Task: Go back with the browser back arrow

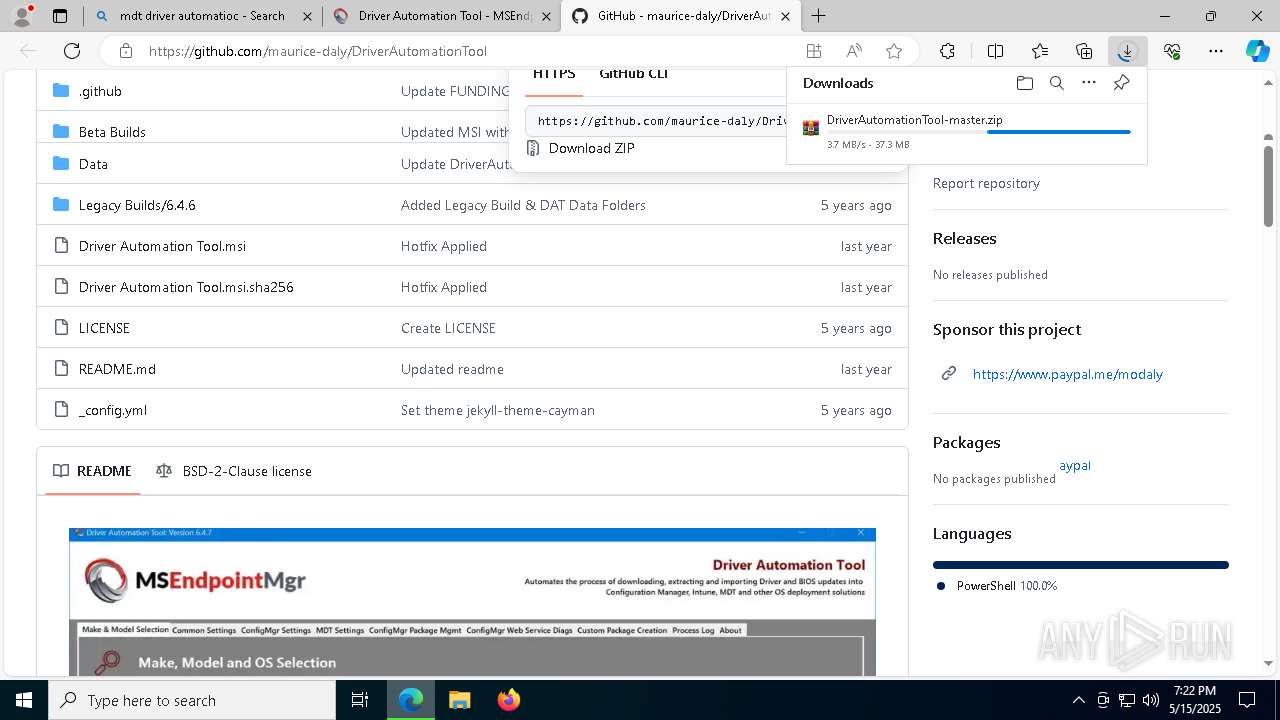Action: [28, 51]
